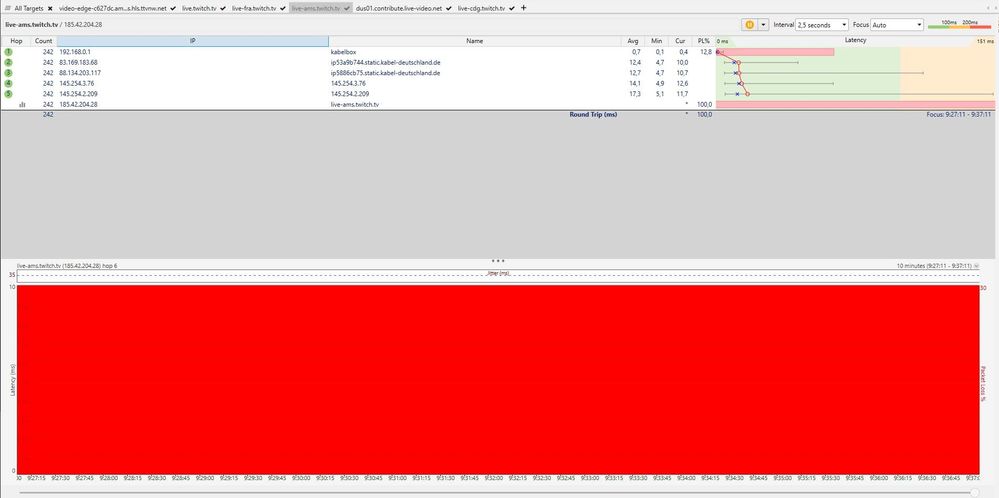Click the check icon on live-cdg.twitch.tv tab
999x498 pixels.
(x=512, y=8)
